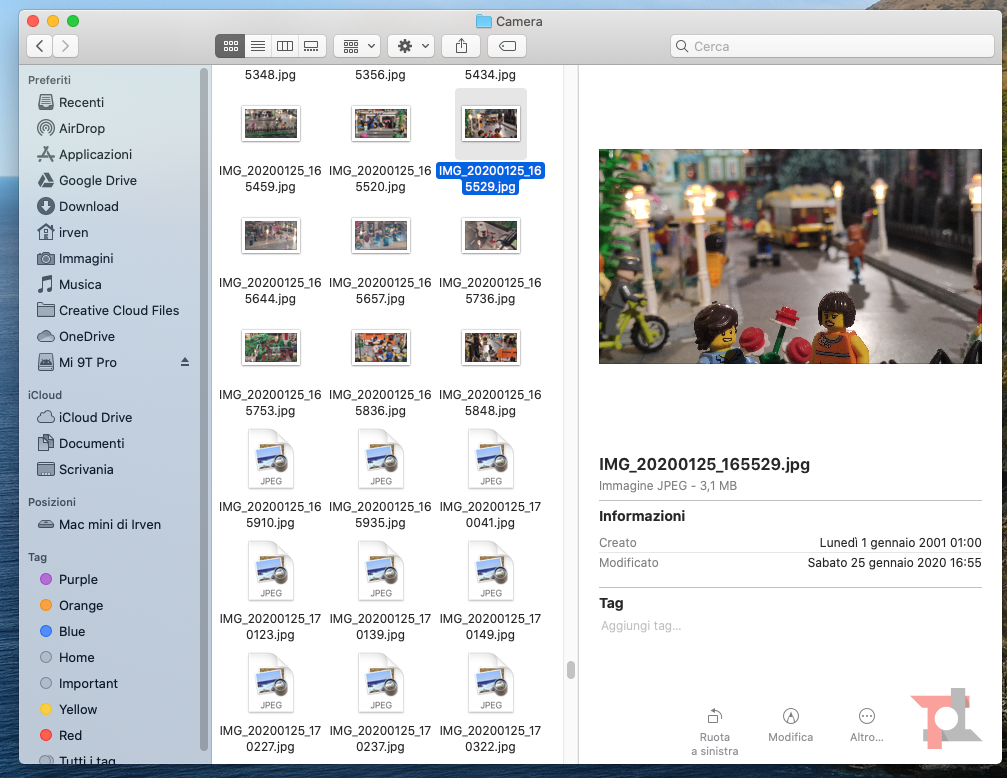Eject the Mi 9T Pro device
1007x778 pixels.
[185, 362]
